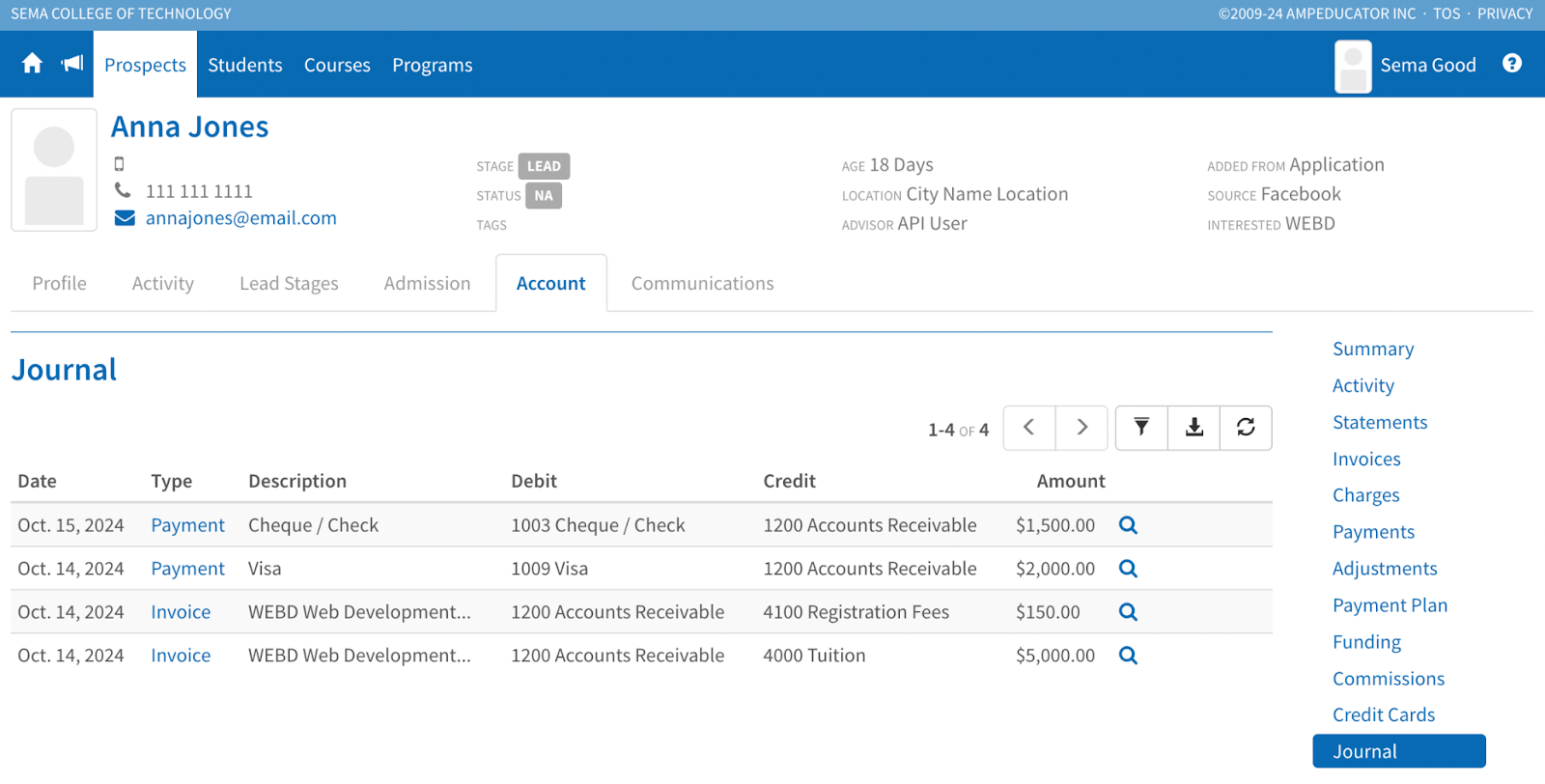Open Funding in account sidebar
1545x784 pixels.
[1366, 642]
